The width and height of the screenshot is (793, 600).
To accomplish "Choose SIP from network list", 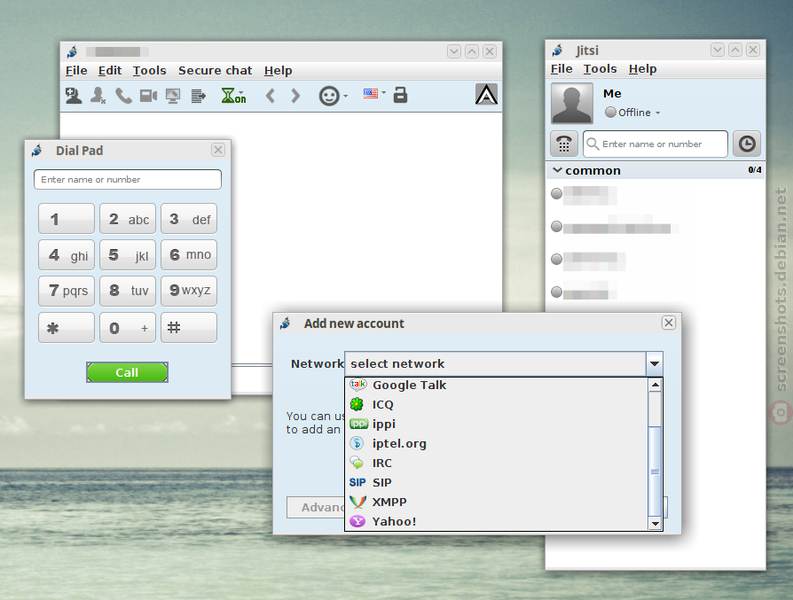I will (x=496, y=482).
